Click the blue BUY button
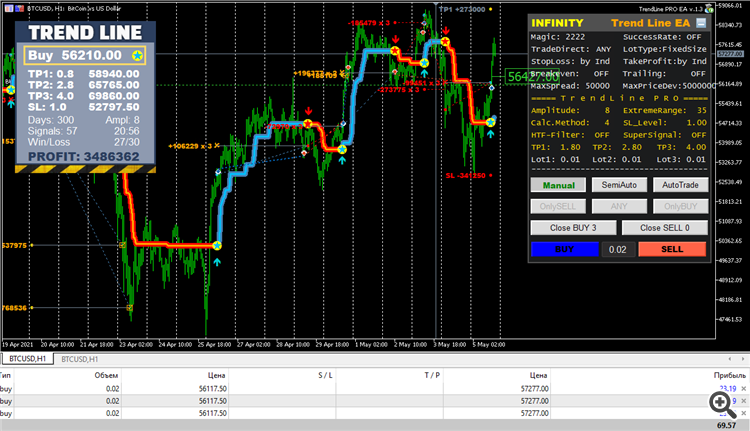The height and width of the screenshot is (431, 750). (564, 249)
